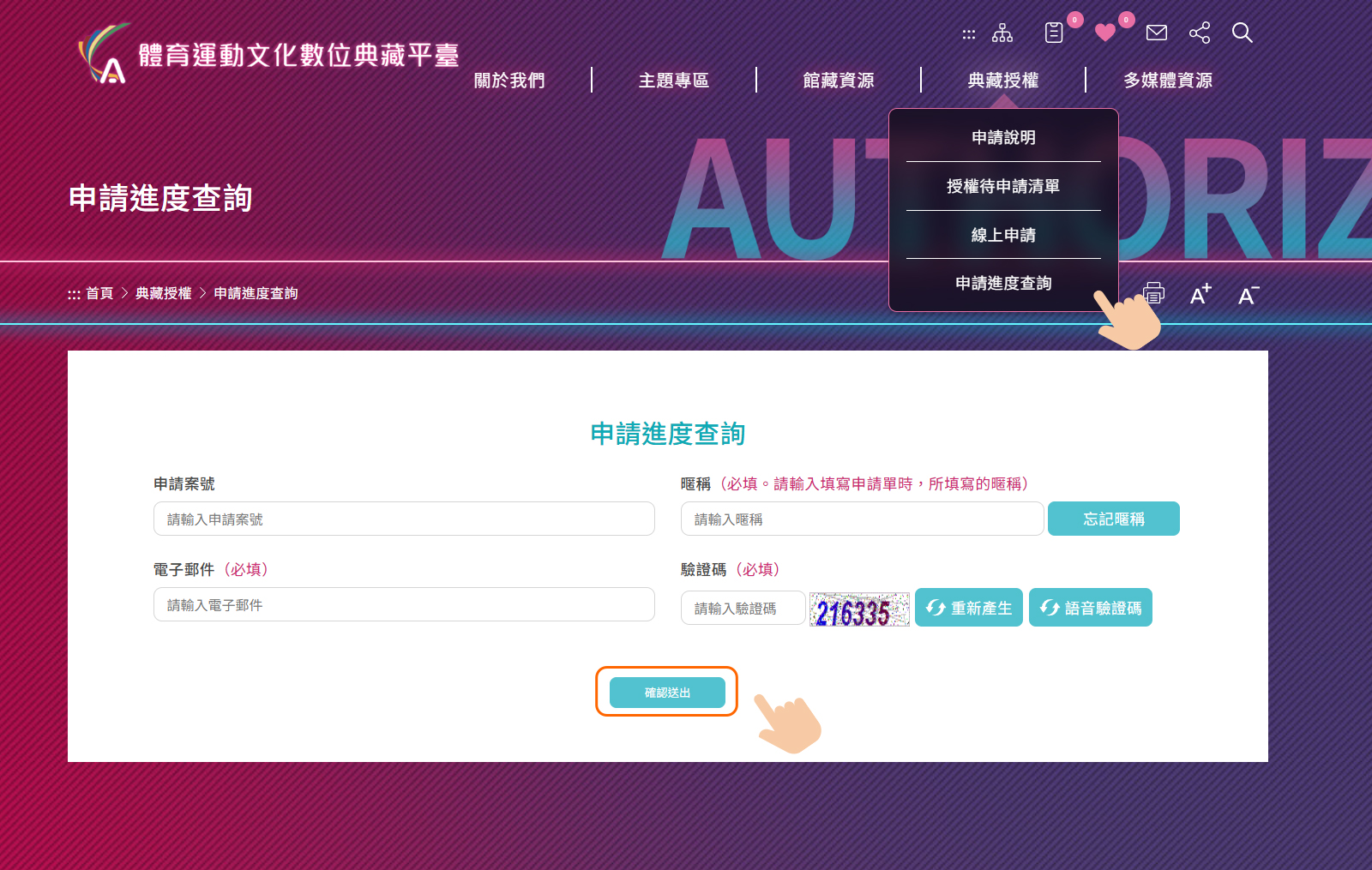Open the application list clipboard icon
1372x870 pixels.
(1054, 33)
